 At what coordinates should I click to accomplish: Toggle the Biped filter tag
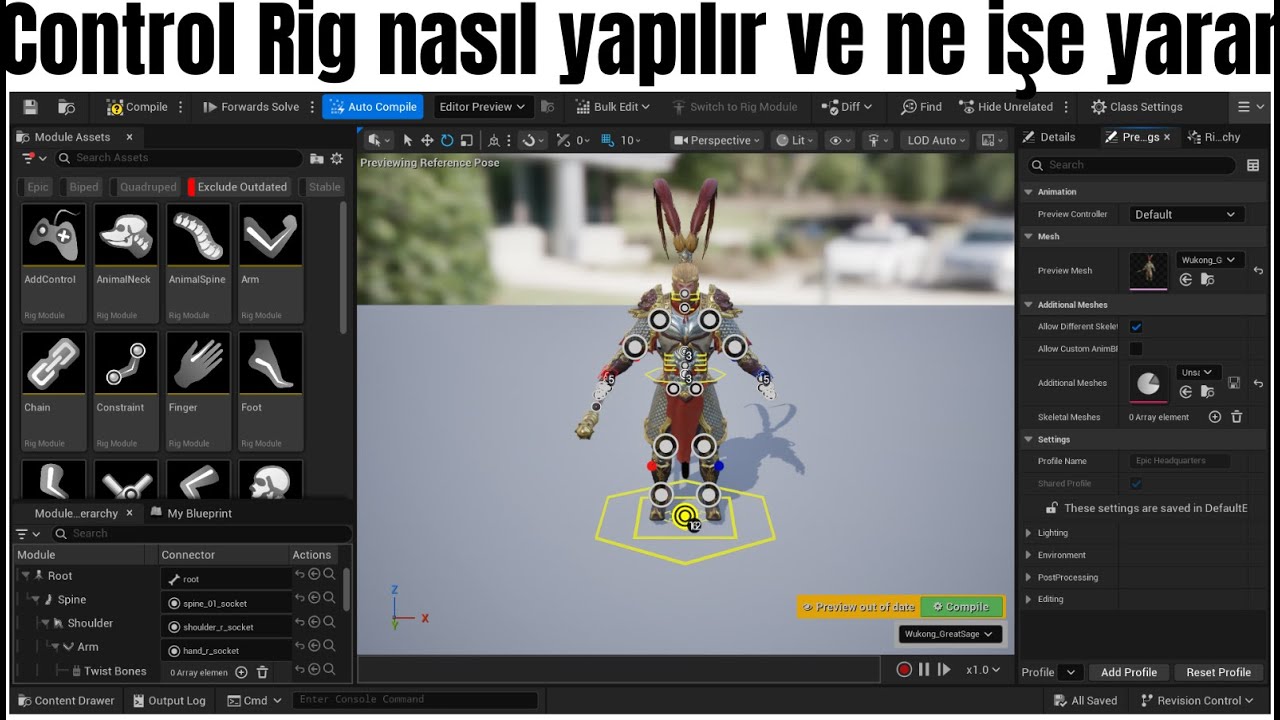coord(82,187)
